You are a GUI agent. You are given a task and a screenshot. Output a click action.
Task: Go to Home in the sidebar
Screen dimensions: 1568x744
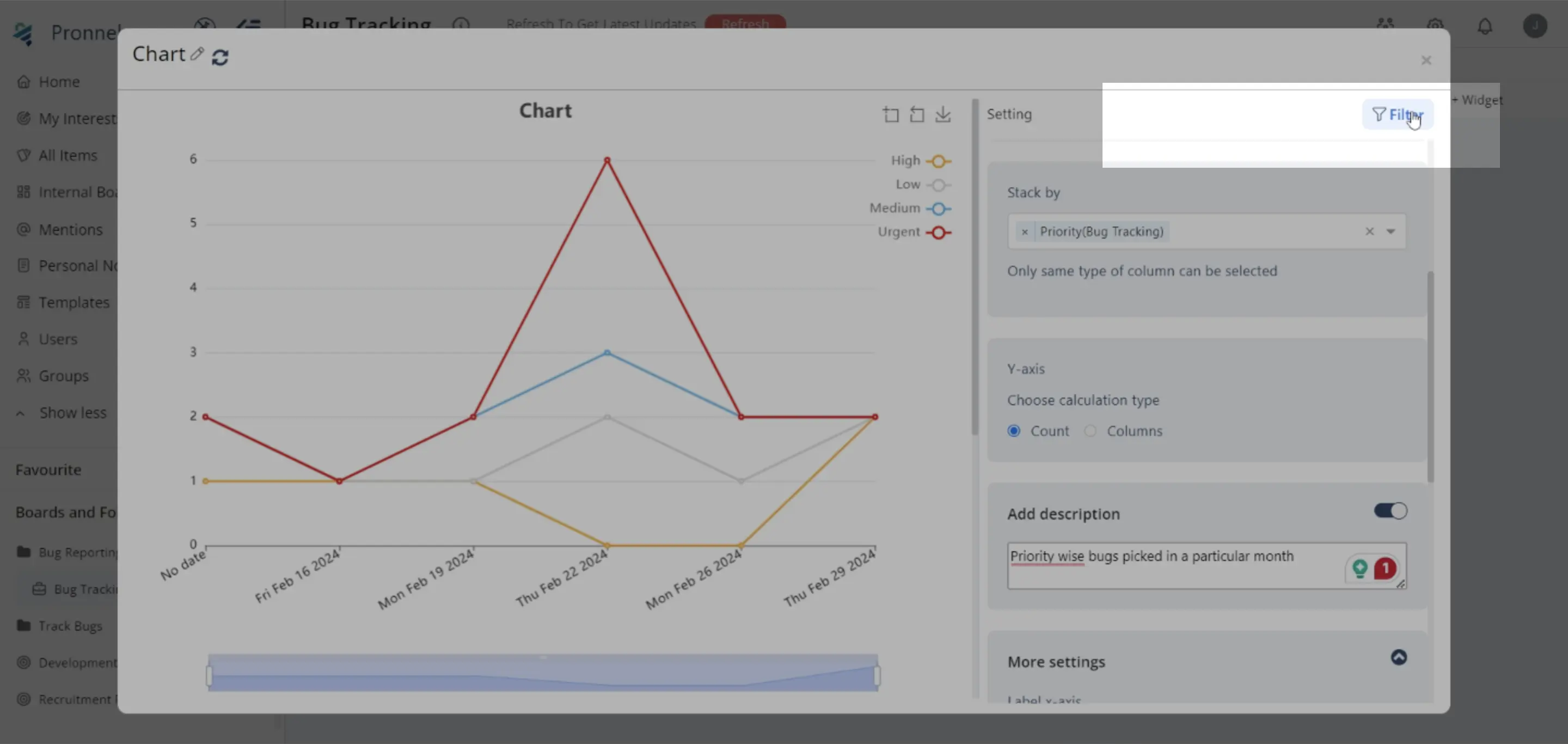[59, 82]
